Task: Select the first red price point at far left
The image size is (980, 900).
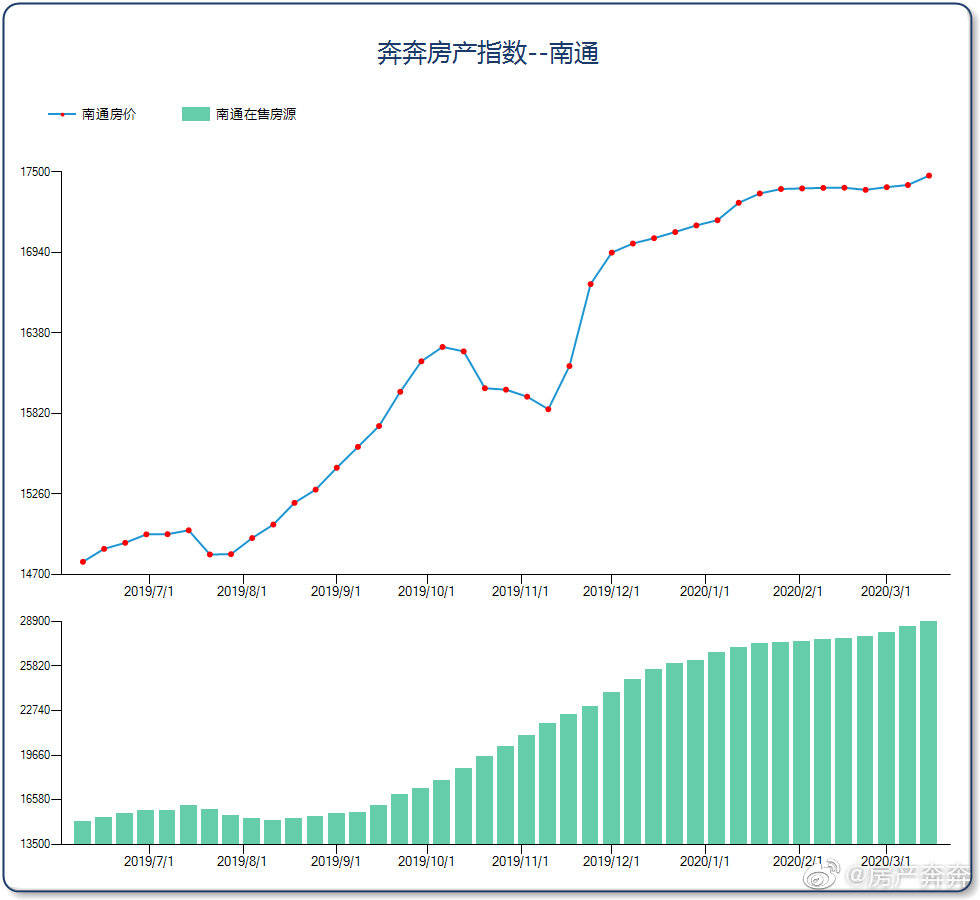Action: pos(83,562)
